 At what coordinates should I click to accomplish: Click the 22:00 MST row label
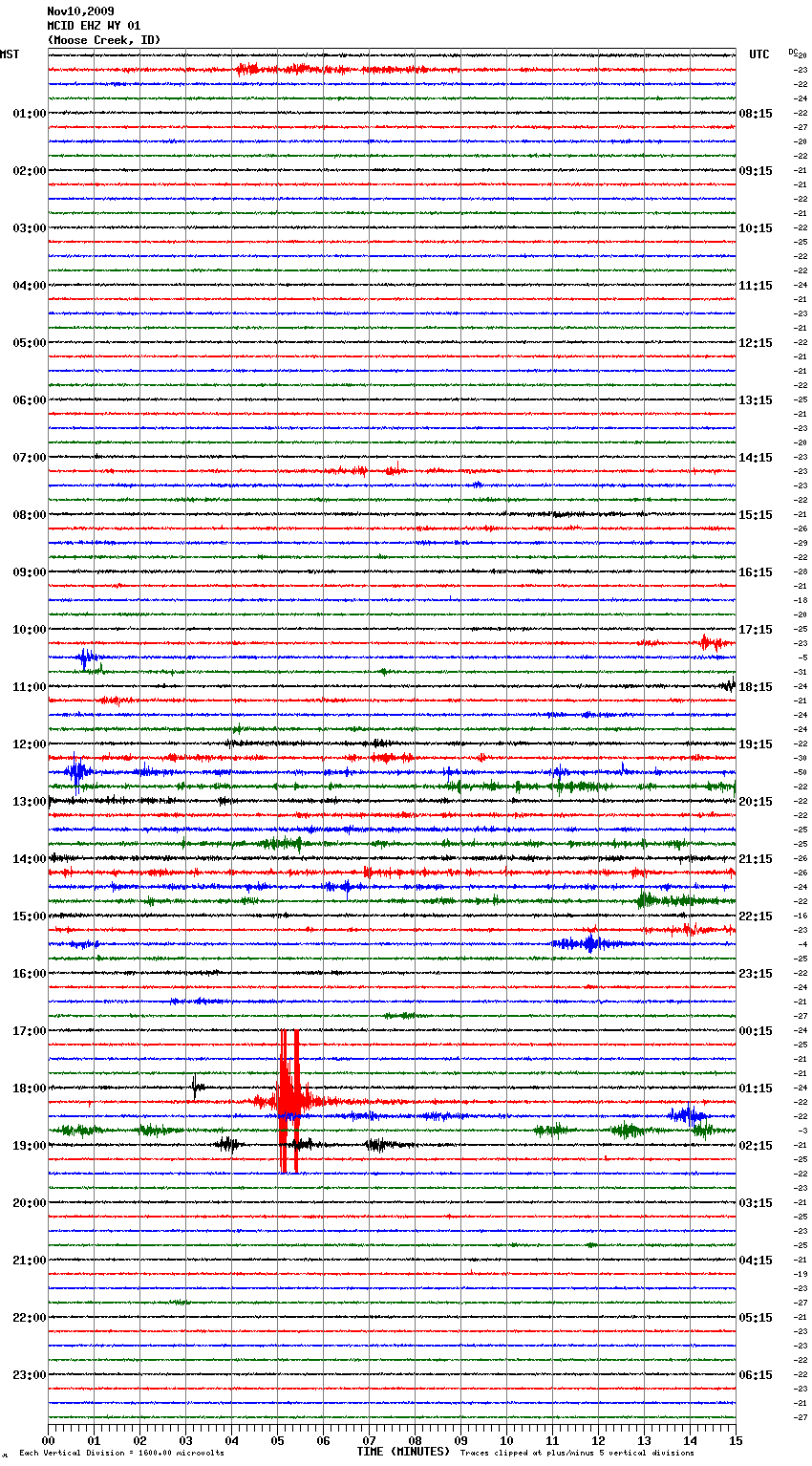[29, 1318]
